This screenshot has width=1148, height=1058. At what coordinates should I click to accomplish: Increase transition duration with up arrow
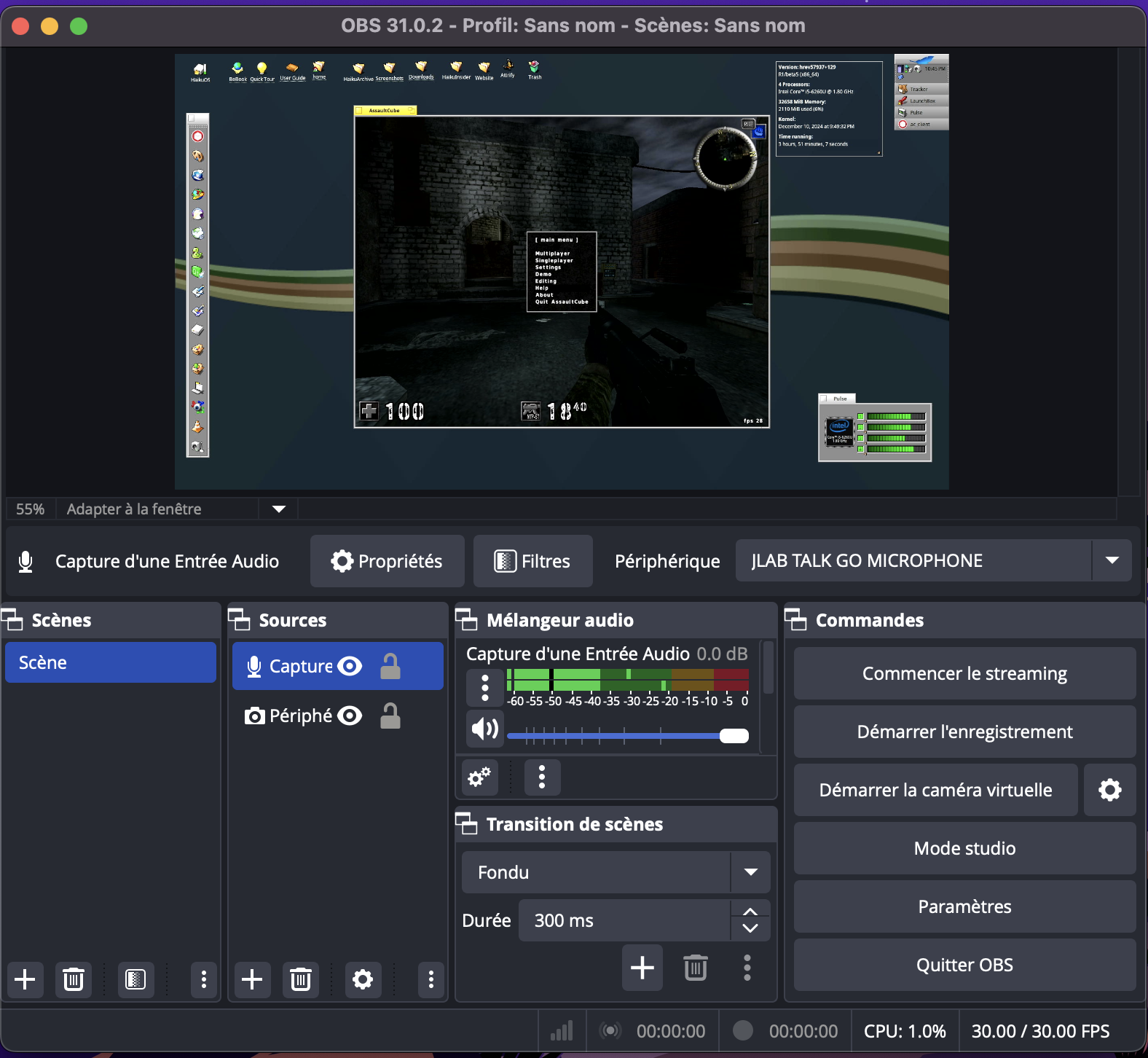tap(750, 911)
